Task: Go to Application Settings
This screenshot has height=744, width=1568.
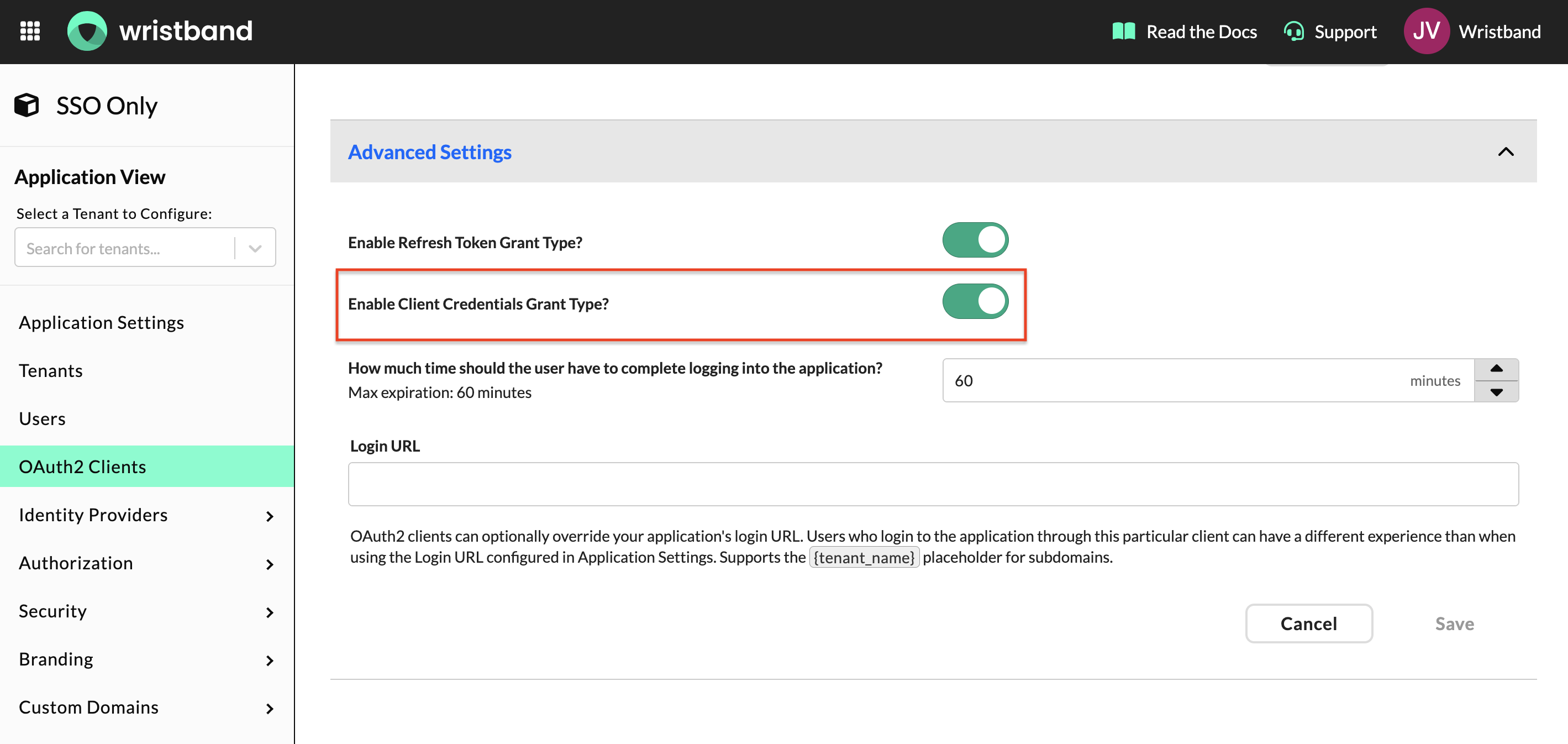Action: point(101,323)
